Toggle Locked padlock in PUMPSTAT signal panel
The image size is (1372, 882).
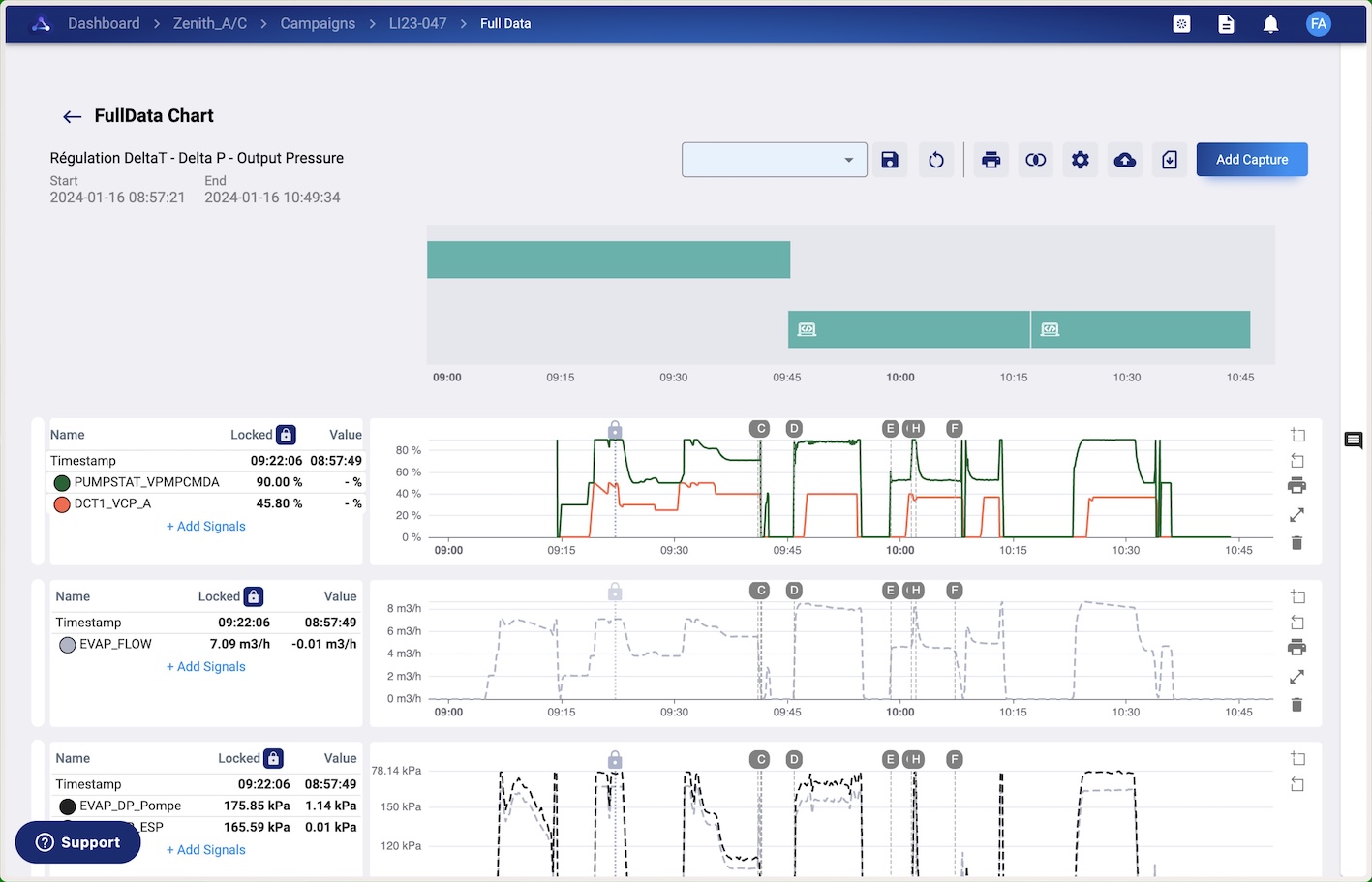point(286,435)
